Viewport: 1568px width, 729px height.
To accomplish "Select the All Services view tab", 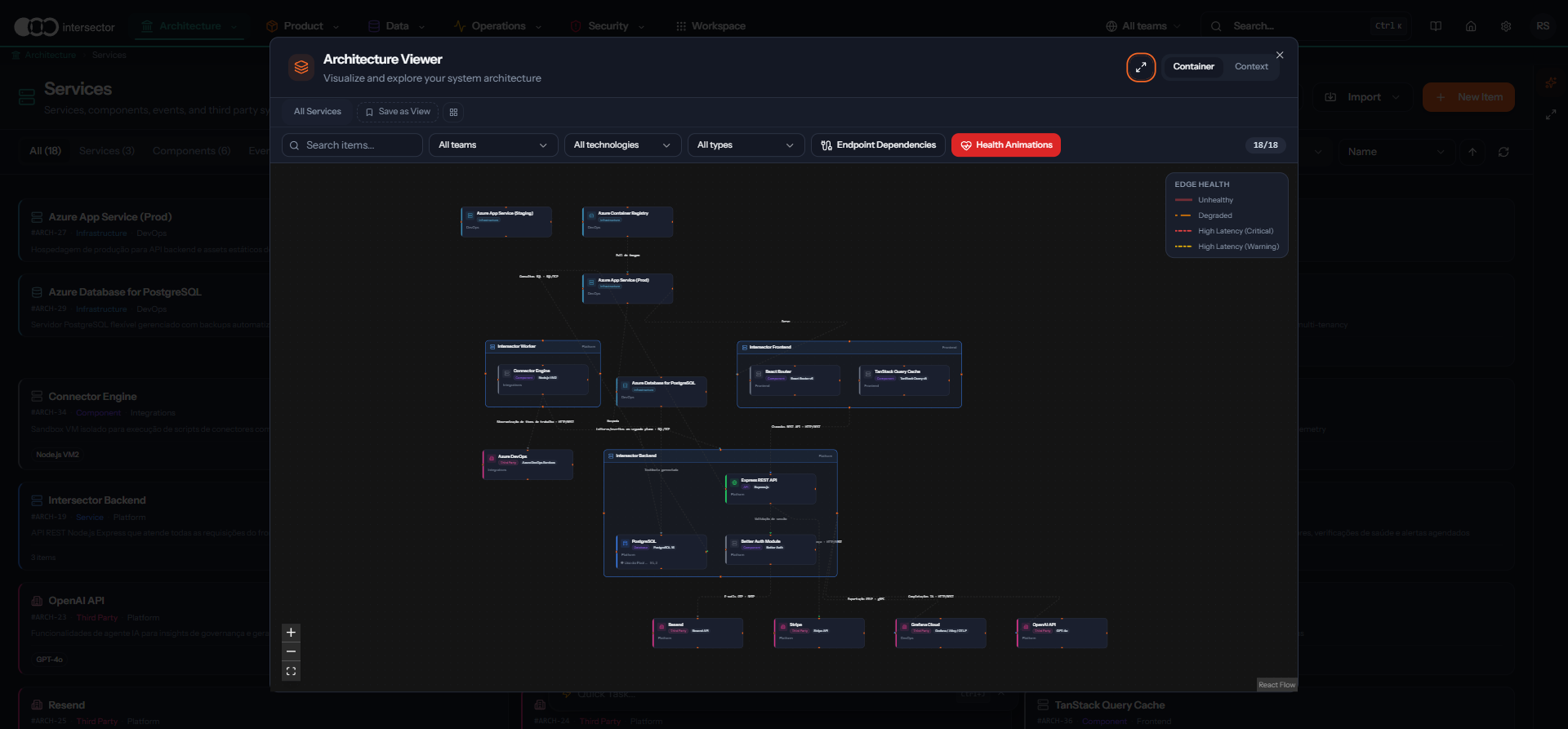I will [x=318, y=112].
